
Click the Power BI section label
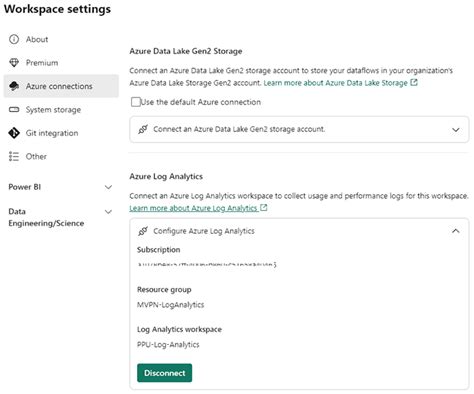pos(25,187)
